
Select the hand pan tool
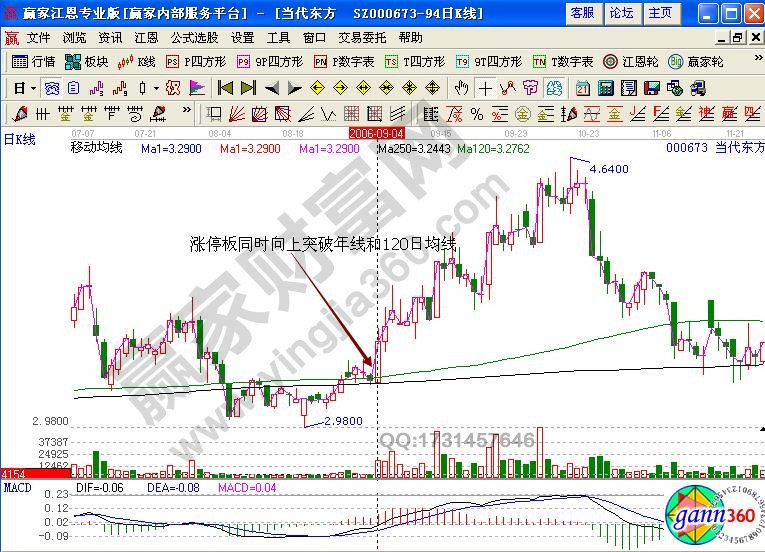coord(461,87)
